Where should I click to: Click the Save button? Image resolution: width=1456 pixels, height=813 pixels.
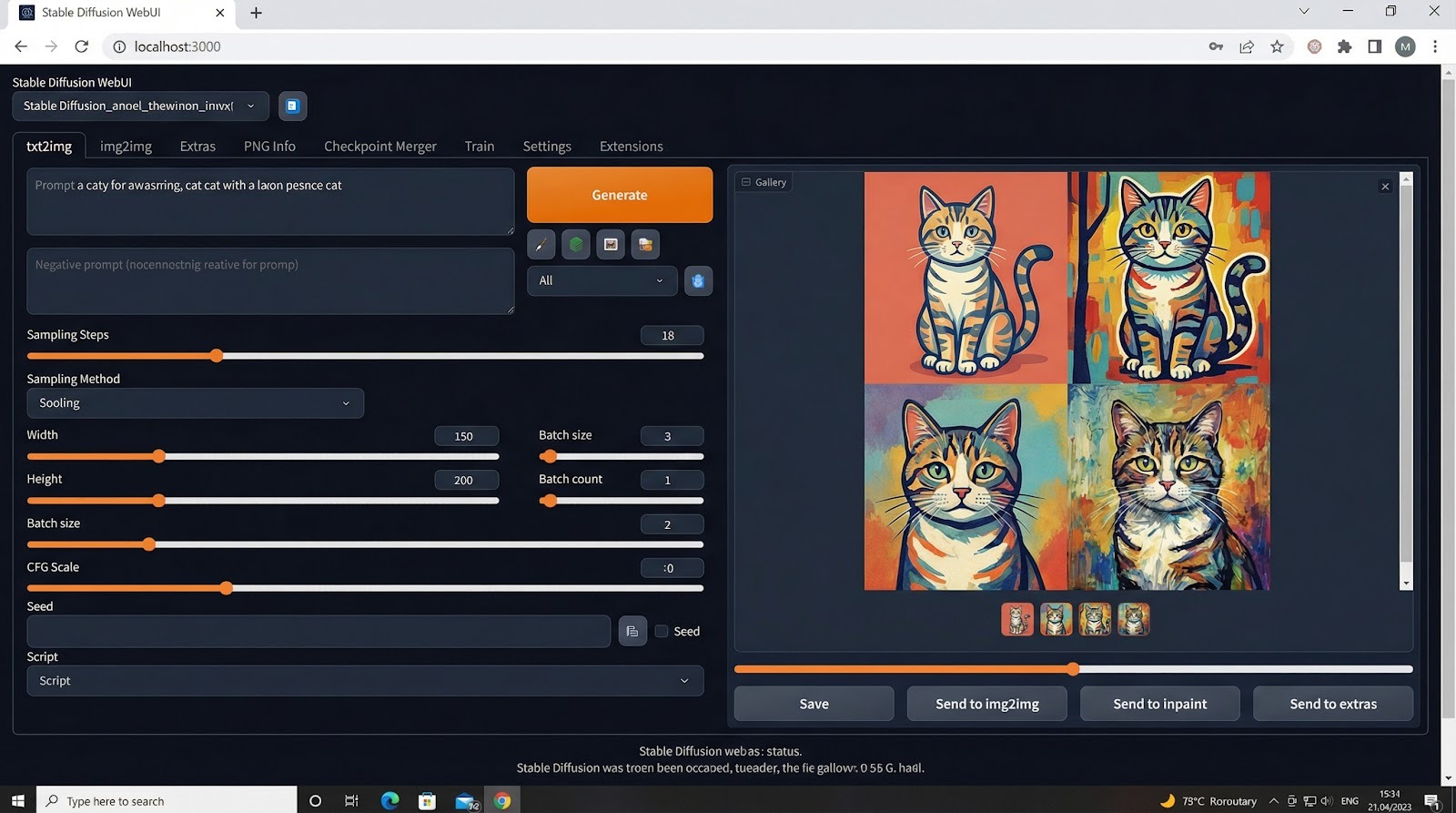(x=814, y=704)
